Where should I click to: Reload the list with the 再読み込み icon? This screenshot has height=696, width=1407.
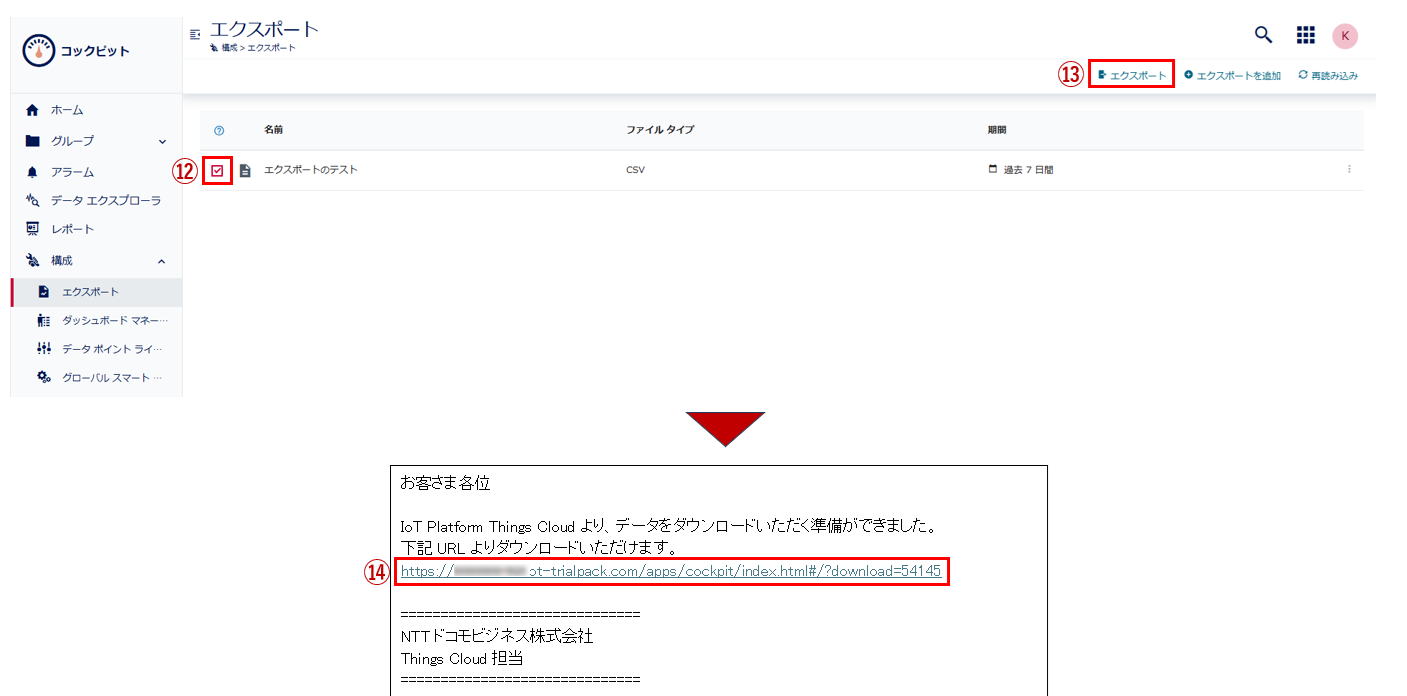pyautogui.click(x=1327, y=74)
